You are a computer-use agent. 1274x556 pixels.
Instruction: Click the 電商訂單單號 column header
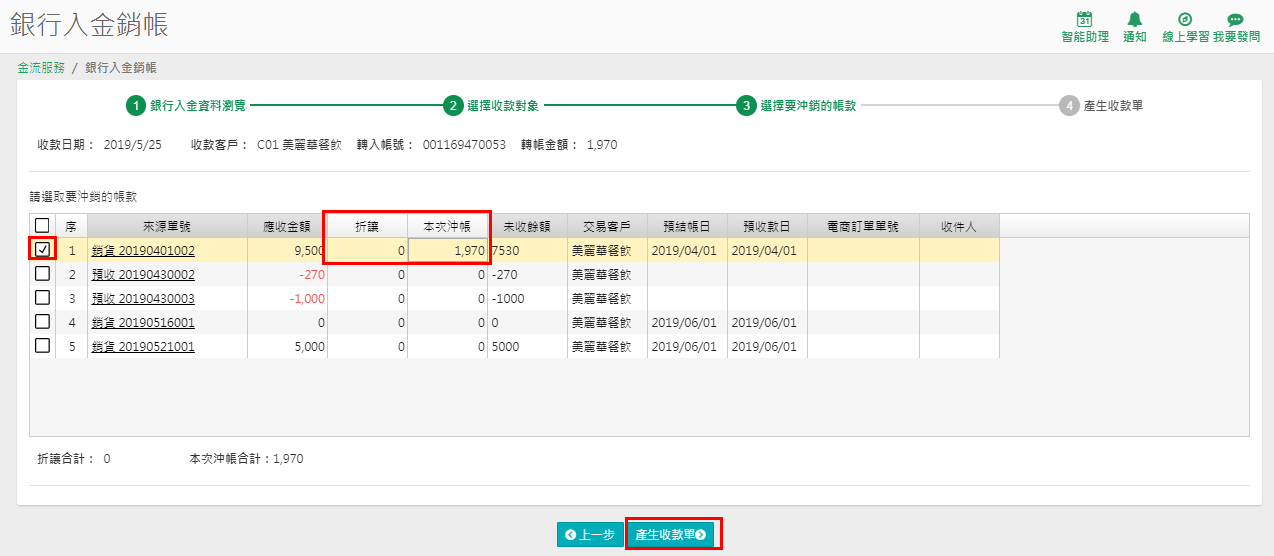(x=863, y=226)
